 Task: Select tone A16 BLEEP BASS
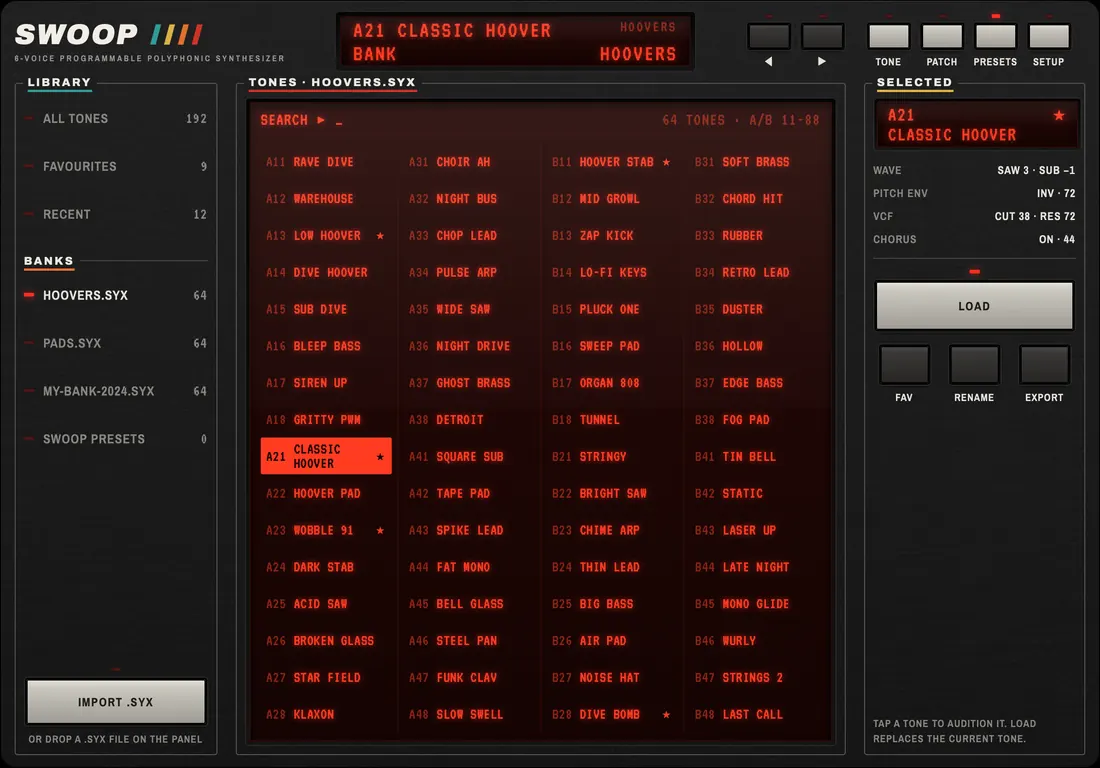[x=326, y=346]
